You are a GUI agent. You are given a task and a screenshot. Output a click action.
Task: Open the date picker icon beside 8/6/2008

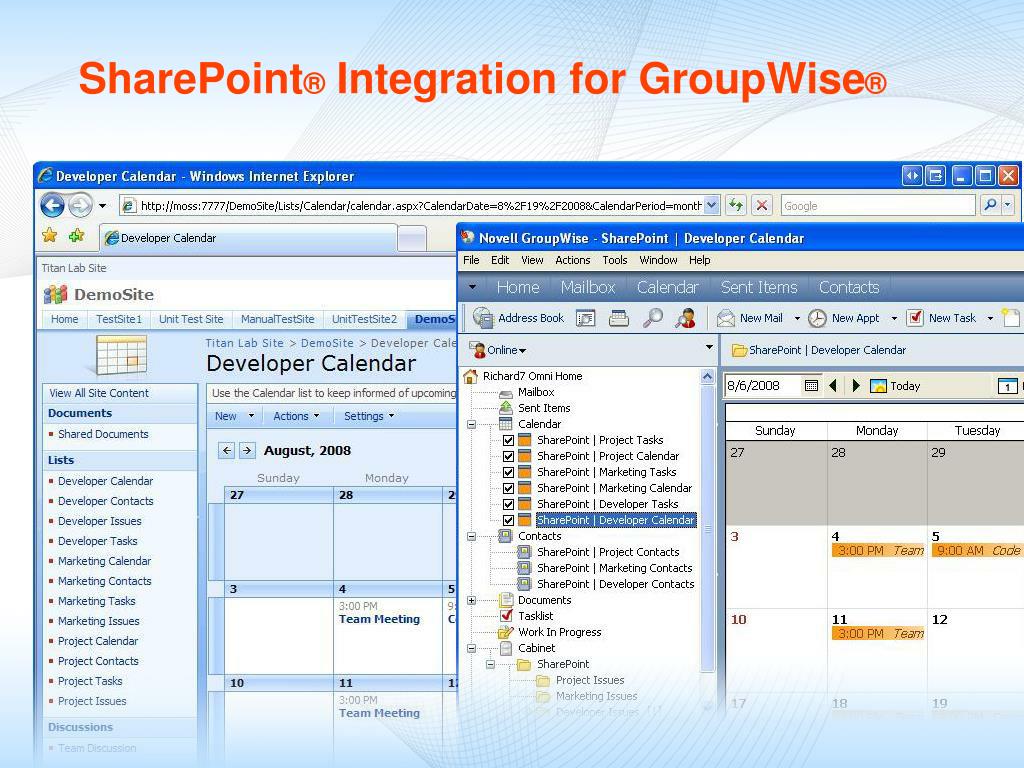pos(811,386)
